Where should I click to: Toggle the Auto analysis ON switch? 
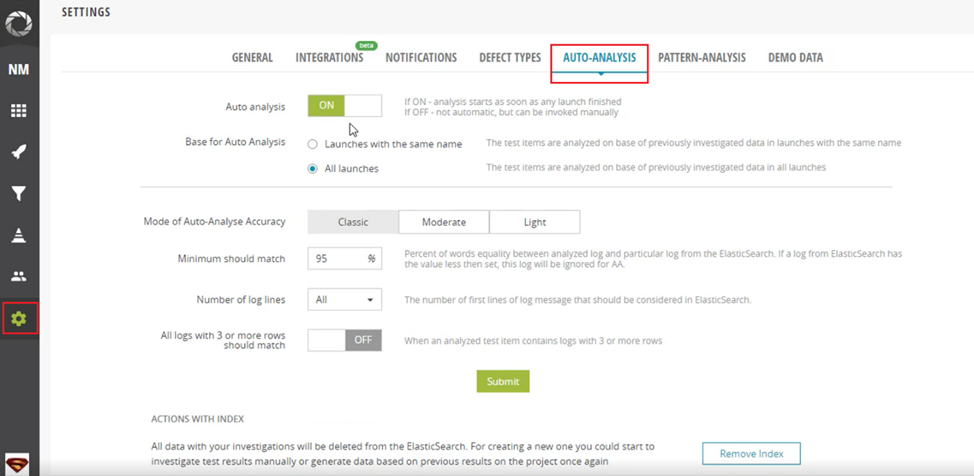pos(344,106)
